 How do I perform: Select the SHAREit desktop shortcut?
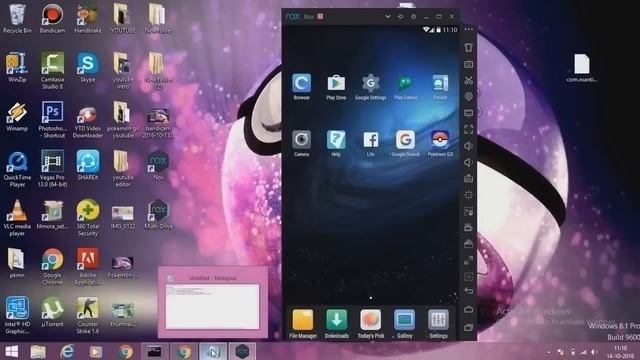88,166
